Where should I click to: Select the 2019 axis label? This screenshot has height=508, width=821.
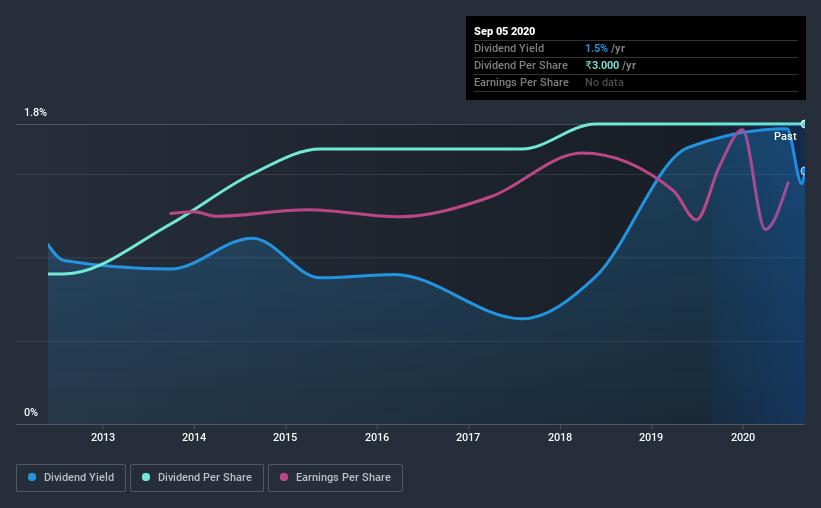651,437
